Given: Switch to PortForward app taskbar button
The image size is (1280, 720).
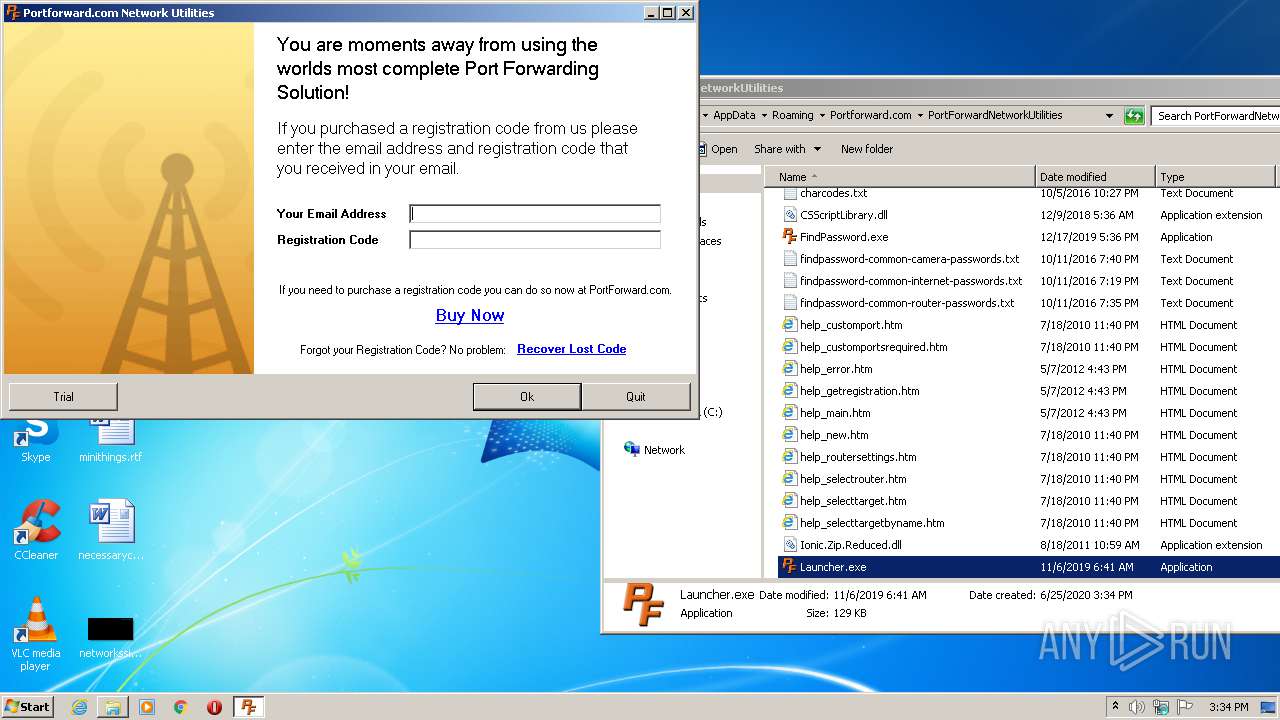Looking at the screenshot, I should pyautogui.click(x=249, y=707).
